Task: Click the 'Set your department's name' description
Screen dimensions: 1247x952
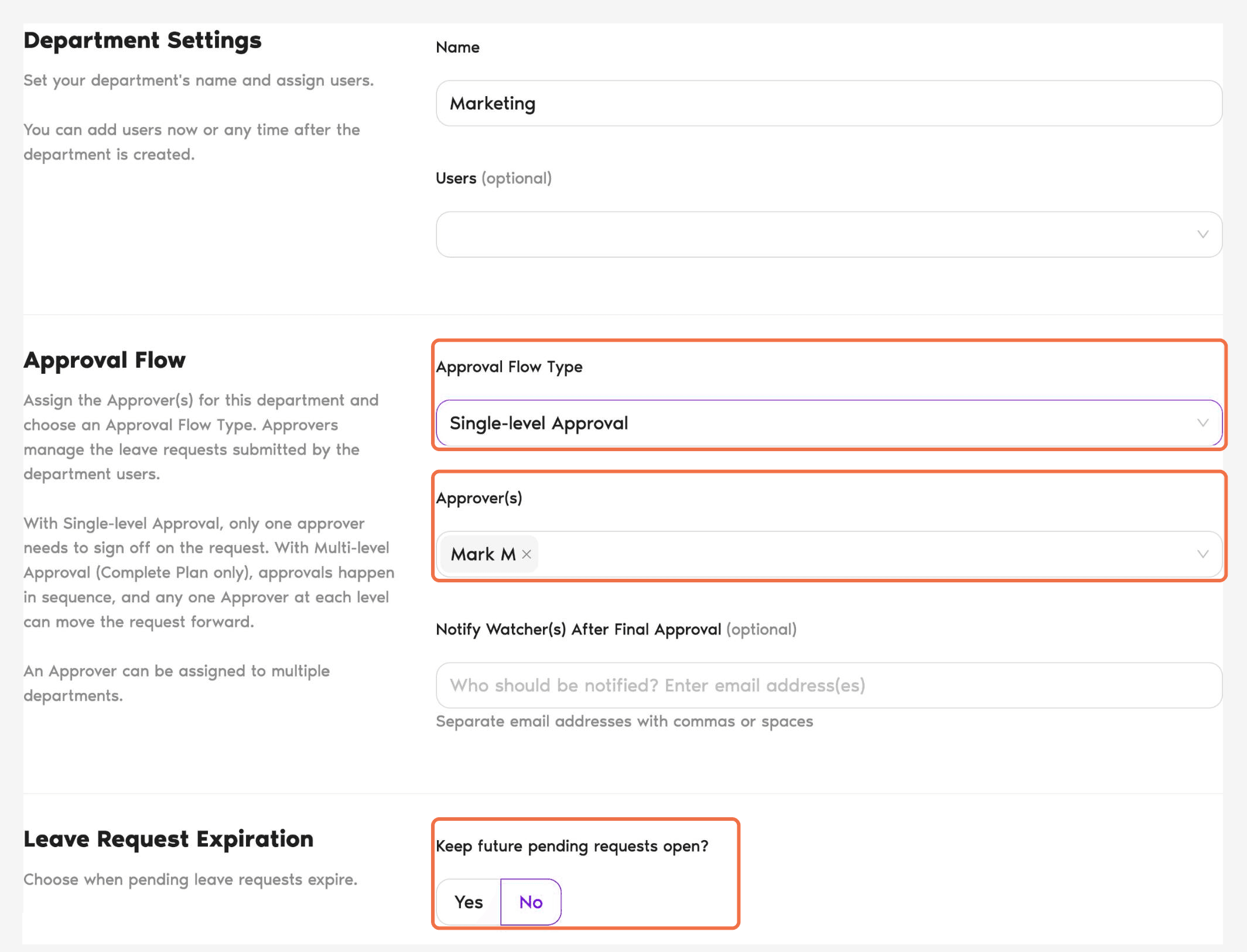Action: (199, 80)
